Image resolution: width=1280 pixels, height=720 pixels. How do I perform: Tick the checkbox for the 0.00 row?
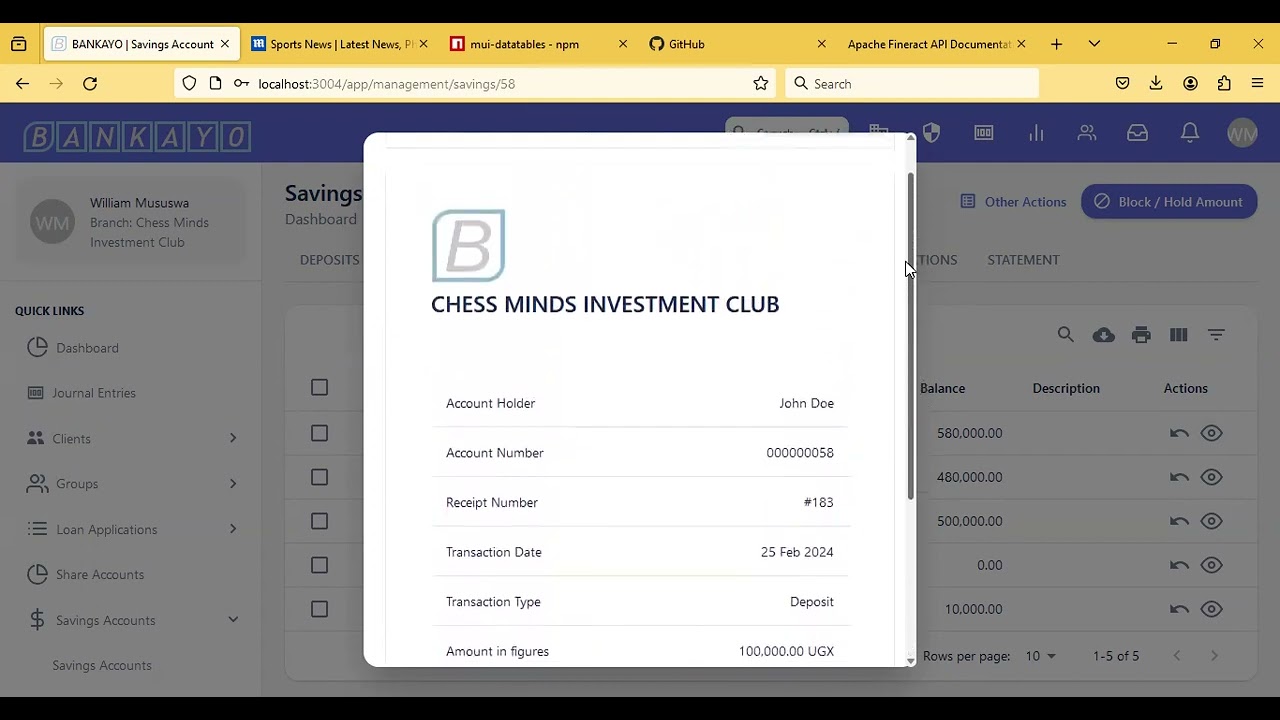pyautogui.click(x=319, y=565)
